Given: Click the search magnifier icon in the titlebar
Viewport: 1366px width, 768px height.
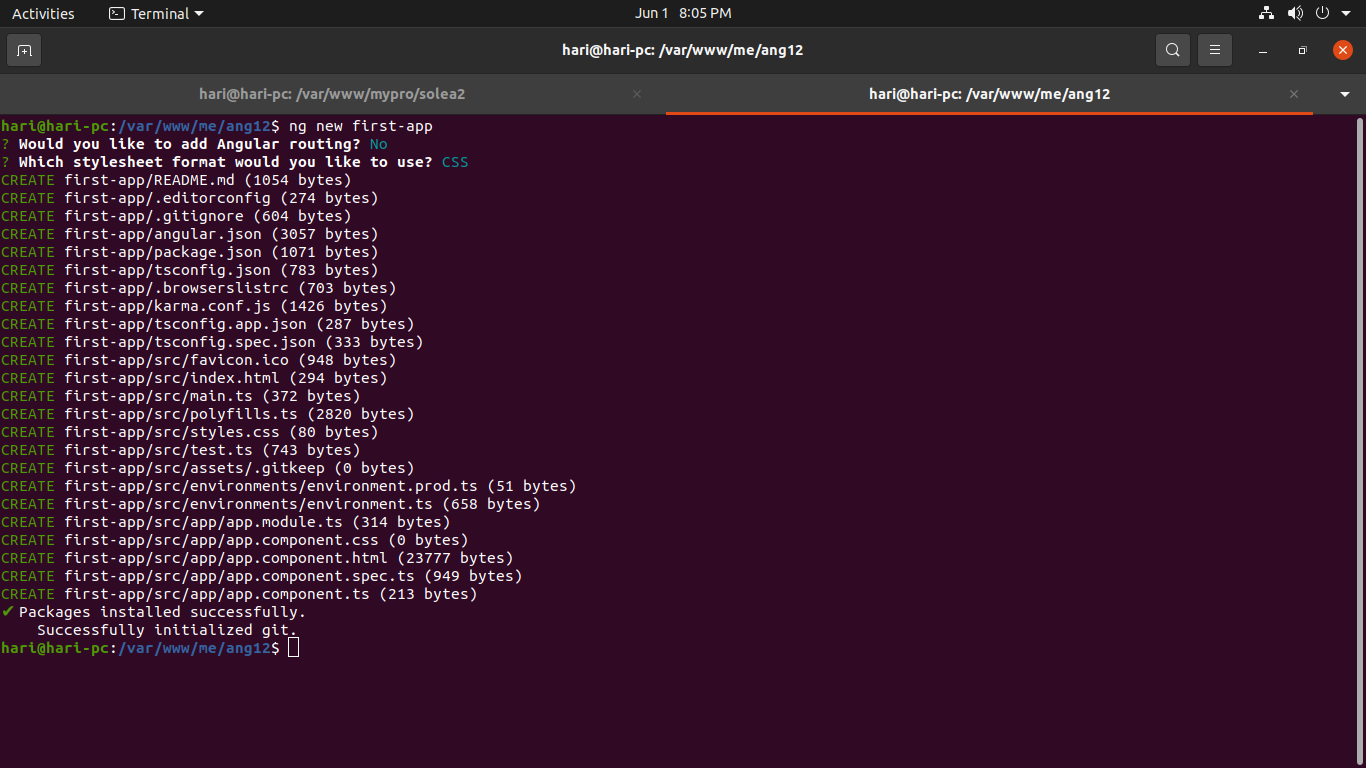Looking at the screenshot, I should point(1172,50).
